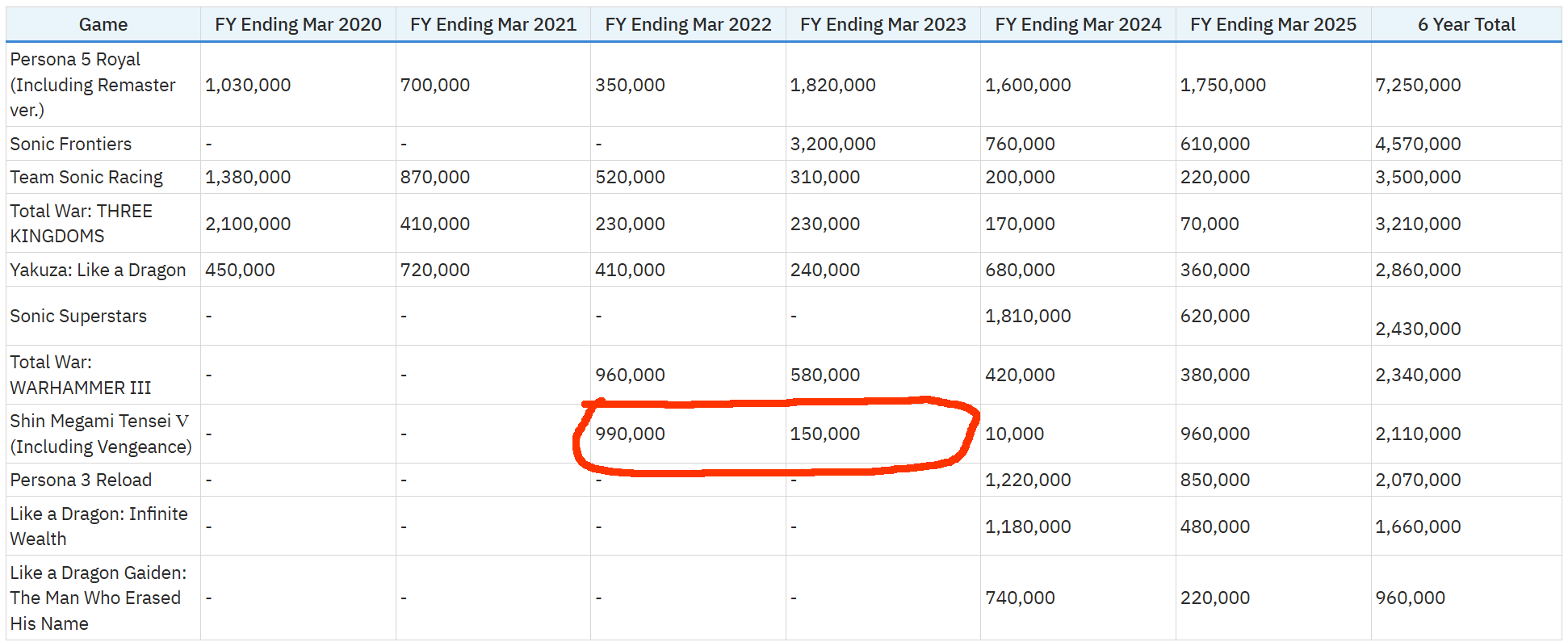Click Sonic Superstars' 1,810,000 value
This screenshot has height=642, width=1568.
point(1028,316)
